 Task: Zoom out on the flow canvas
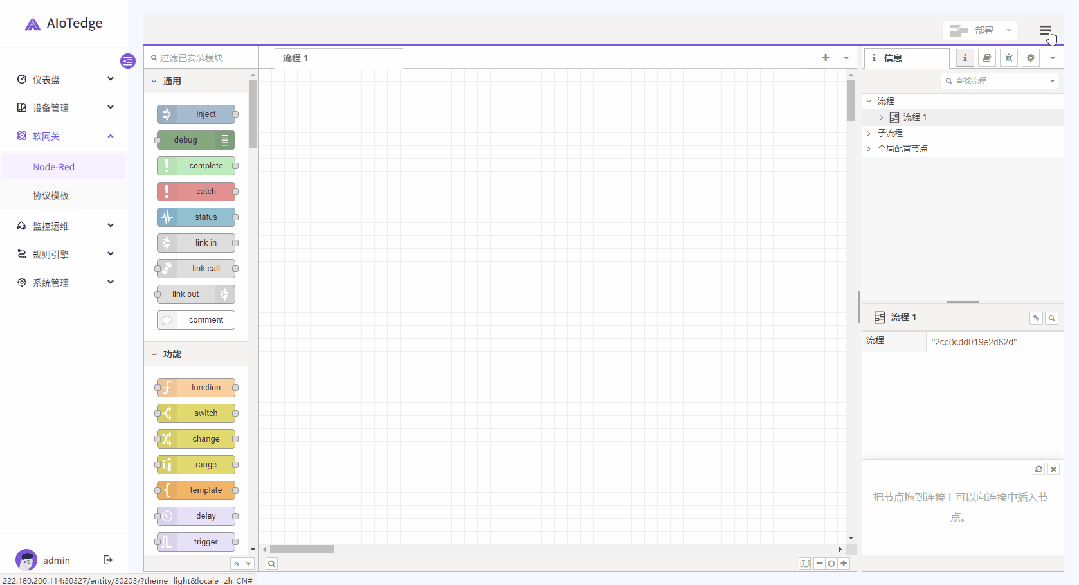point(819,564)
